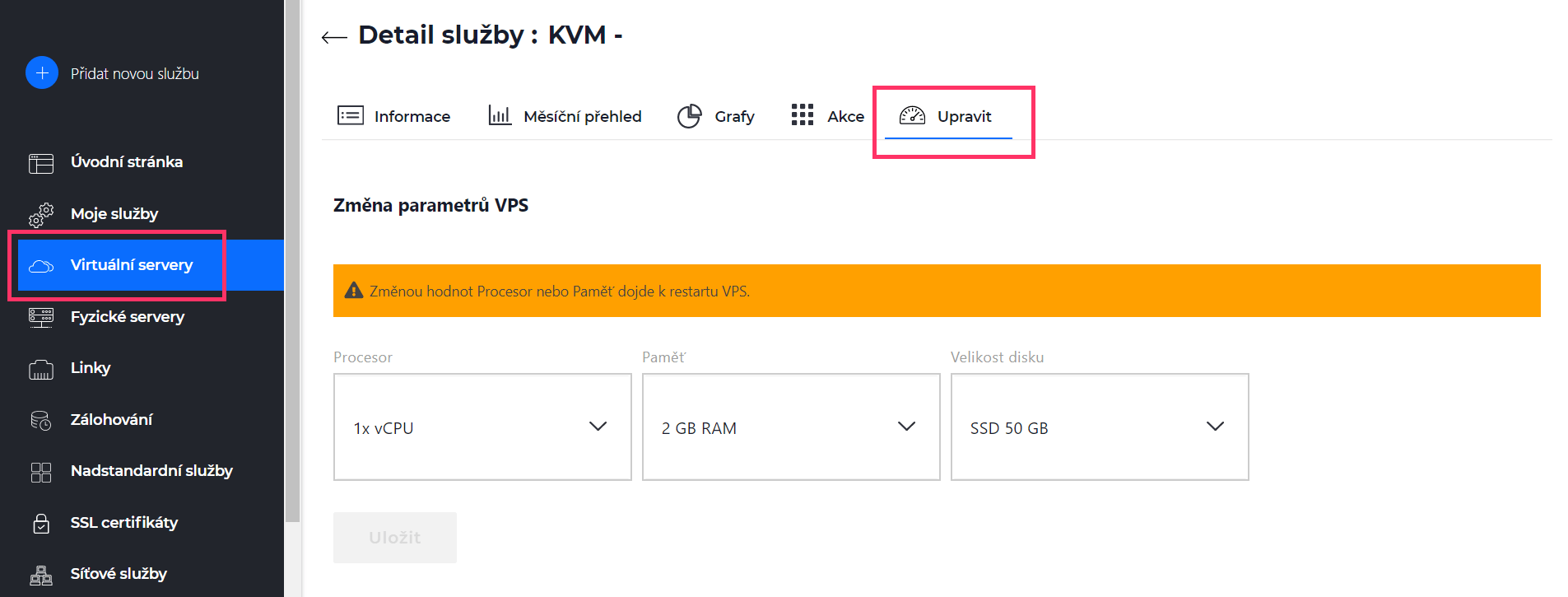Click the Virtuální servery cloud icon

(41, 266)
